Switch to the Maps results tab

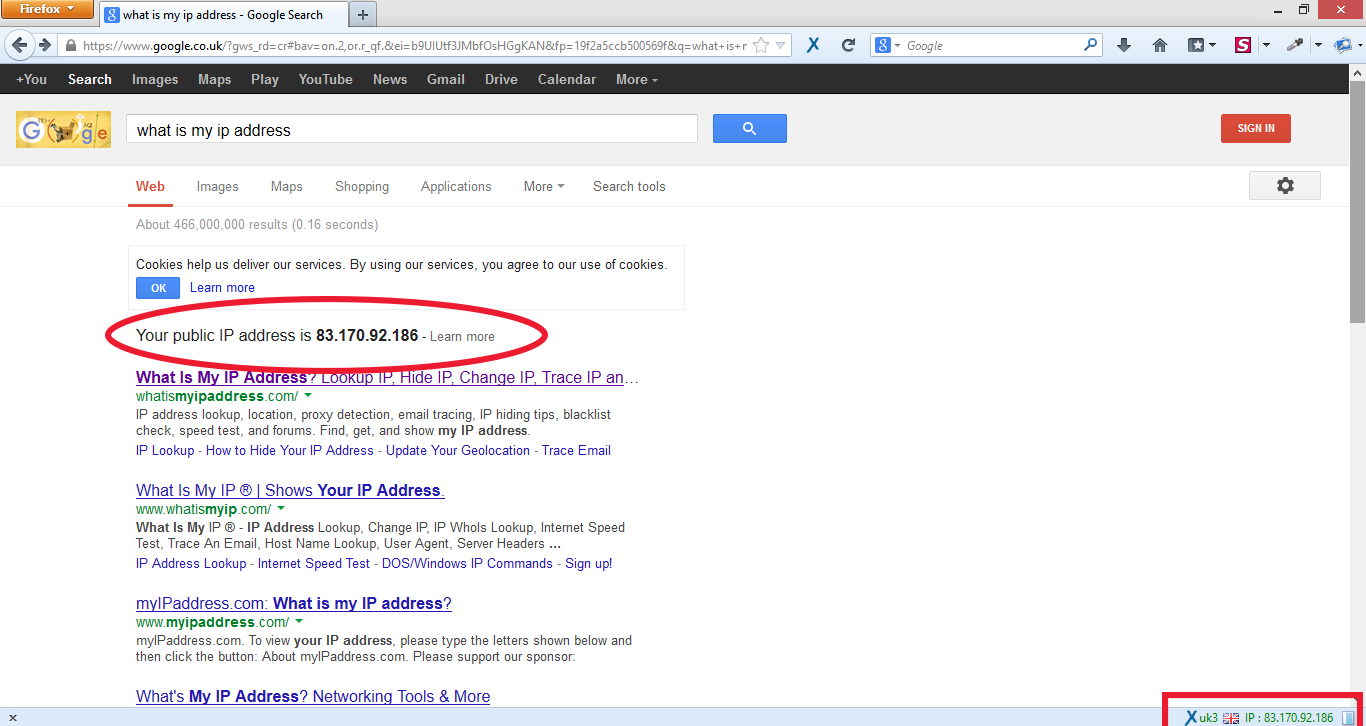pos(286,186)
